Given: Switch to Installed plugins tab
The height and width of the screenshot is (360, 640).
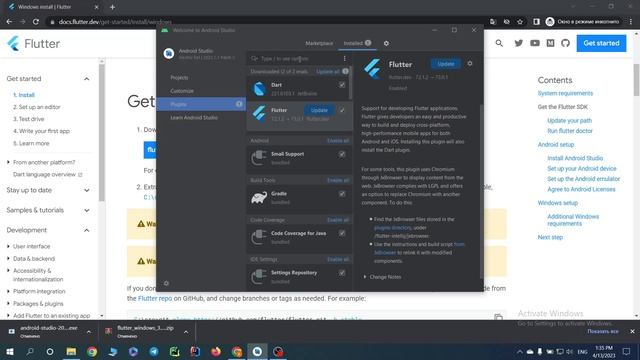Looking at the screenshot, I should (x=357, y=43).
